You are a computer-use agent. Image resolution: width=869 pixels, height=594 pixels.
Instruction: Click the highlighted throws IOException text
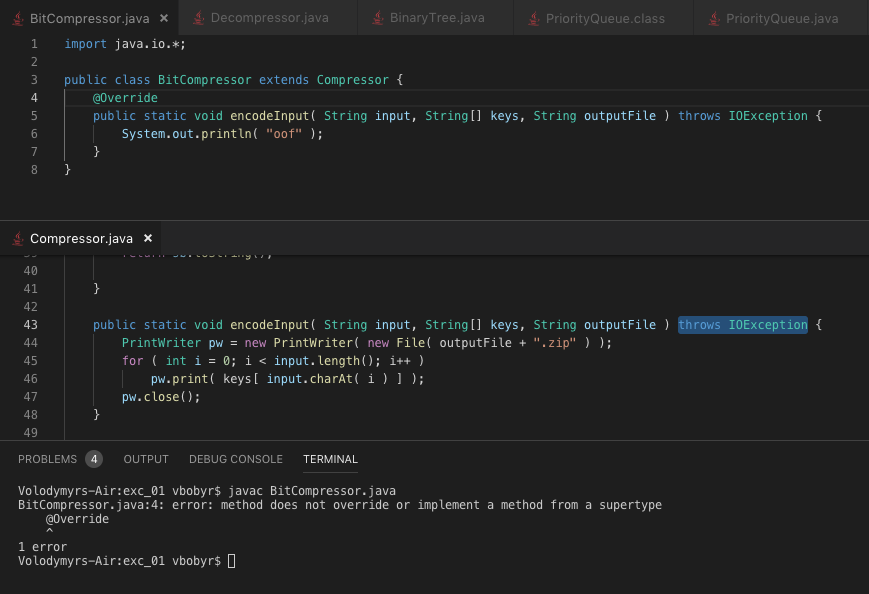coord(742,325)
